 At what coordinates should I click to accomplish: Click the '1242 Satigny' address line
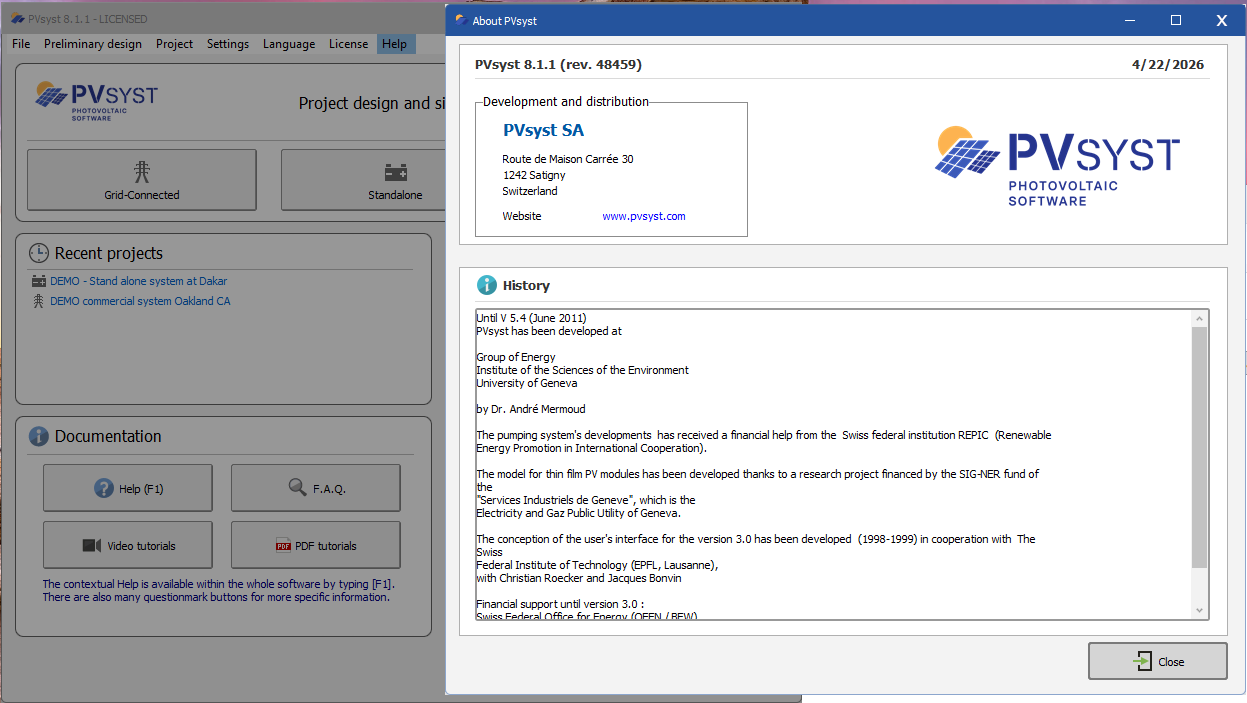pyautogui.click(x=534, y=175)
